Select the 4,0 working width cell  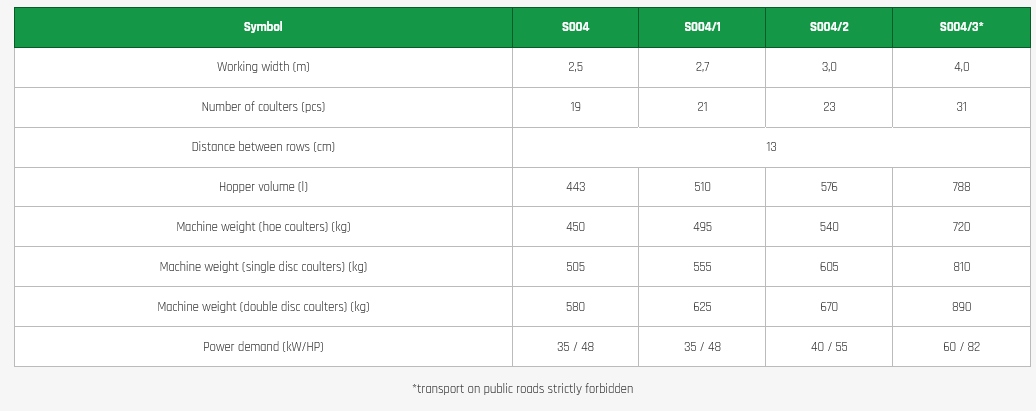pyautogui.click(x=961, y=67)
